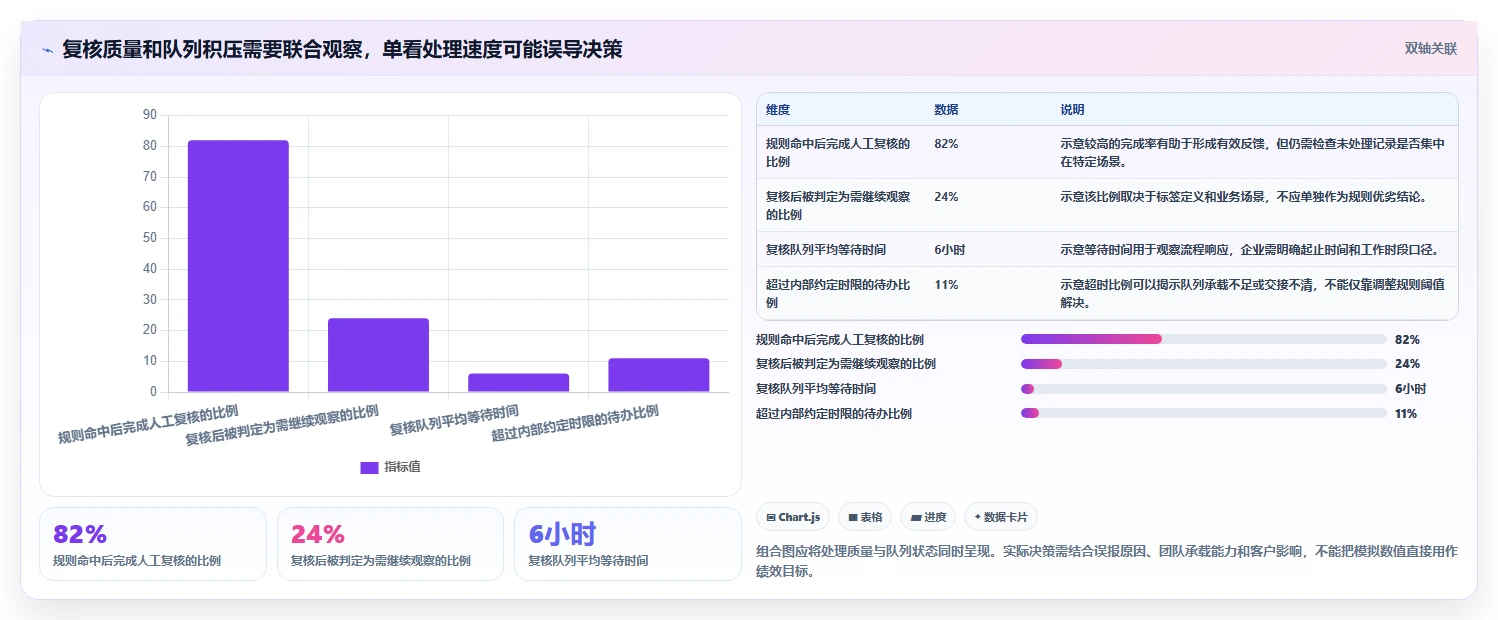Click the chart x-axis label 超过内部约定时限的待办比例
1498x620 pixels.
coord(575,423)
